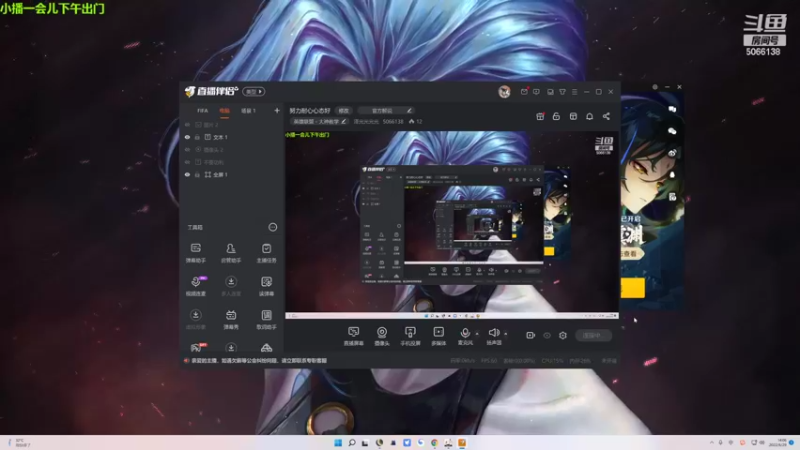The height and width of the screenshot is (450, 800).
Task: Click the FPS:60 status bar readout
Action: tap(489, 361)
